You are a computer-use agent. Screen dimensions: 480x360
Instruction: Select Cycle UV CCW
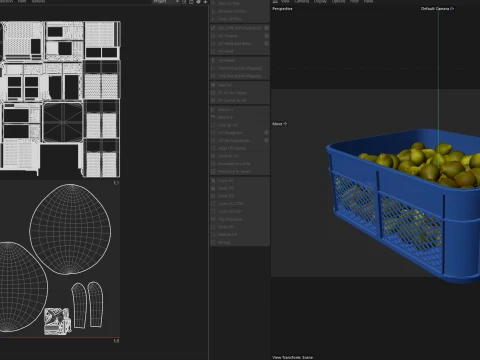coord(240,204)
